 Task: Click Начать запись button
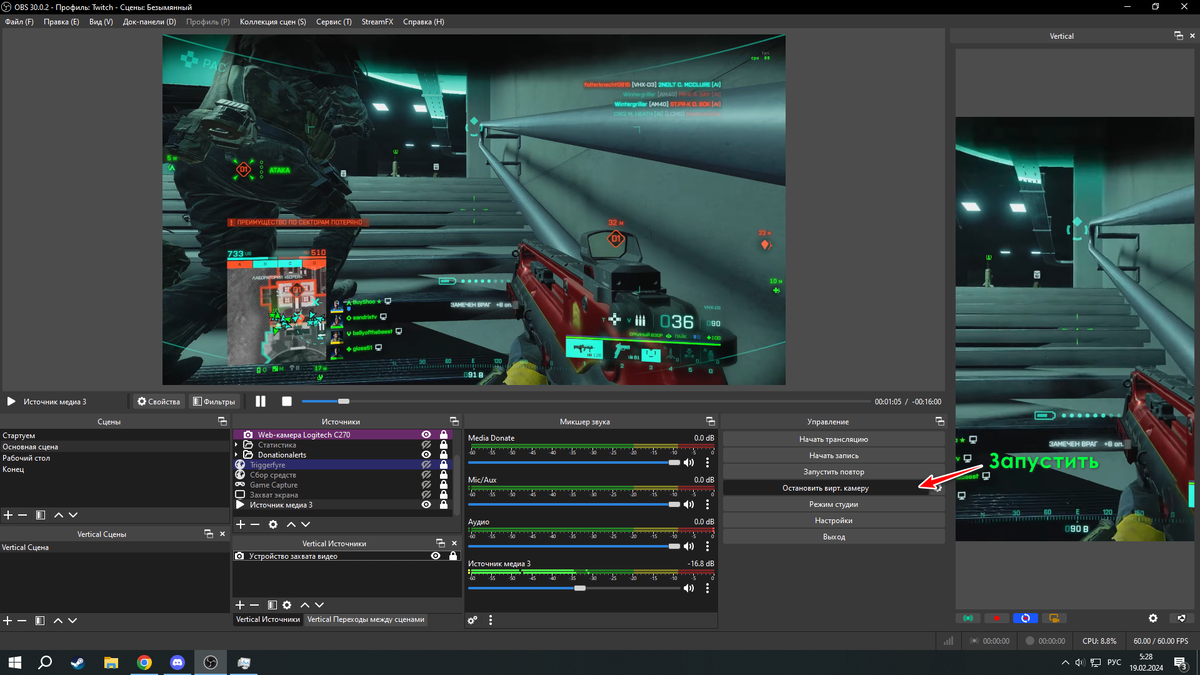tap(833, 455)
